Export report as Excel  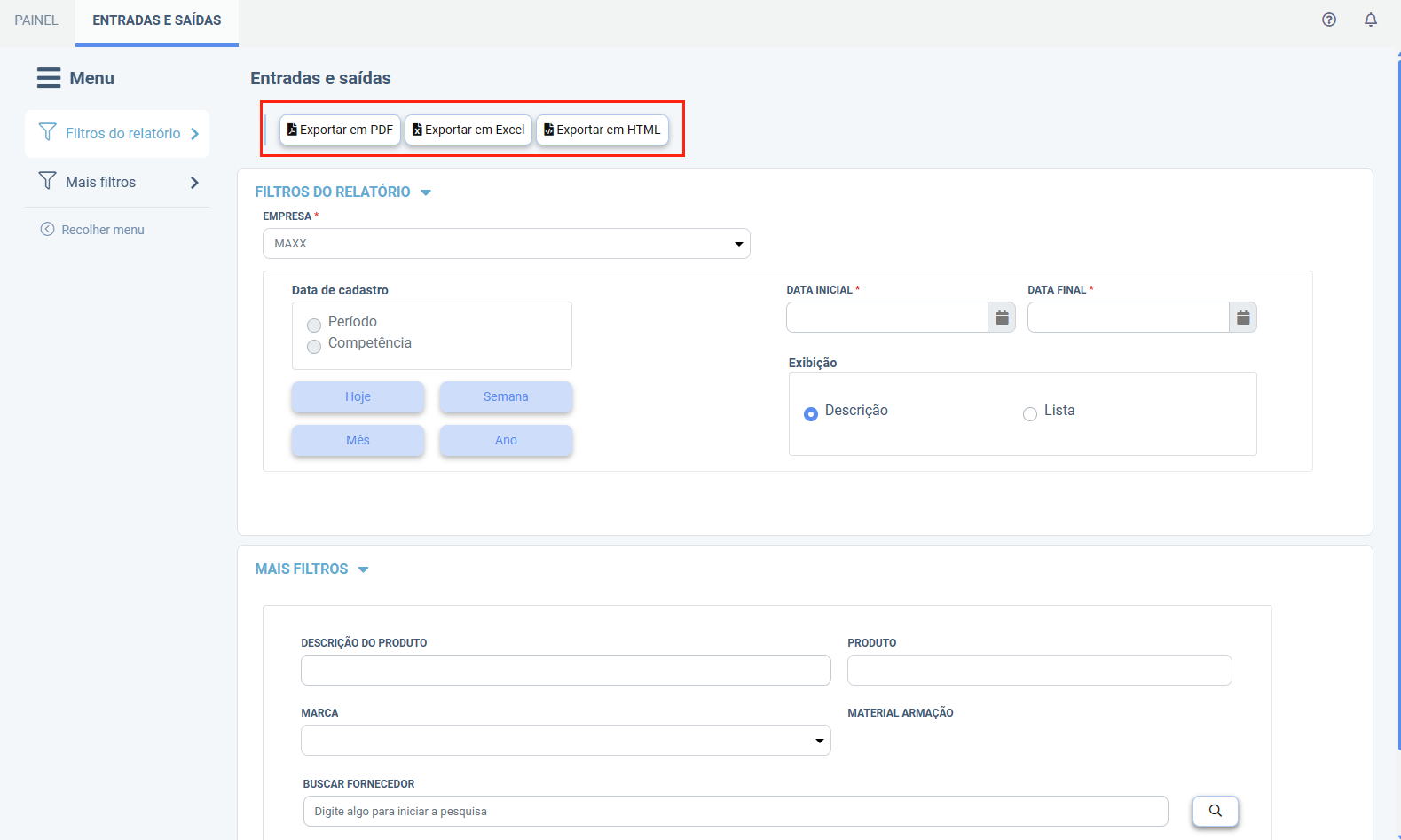click(x=468, y=130)
